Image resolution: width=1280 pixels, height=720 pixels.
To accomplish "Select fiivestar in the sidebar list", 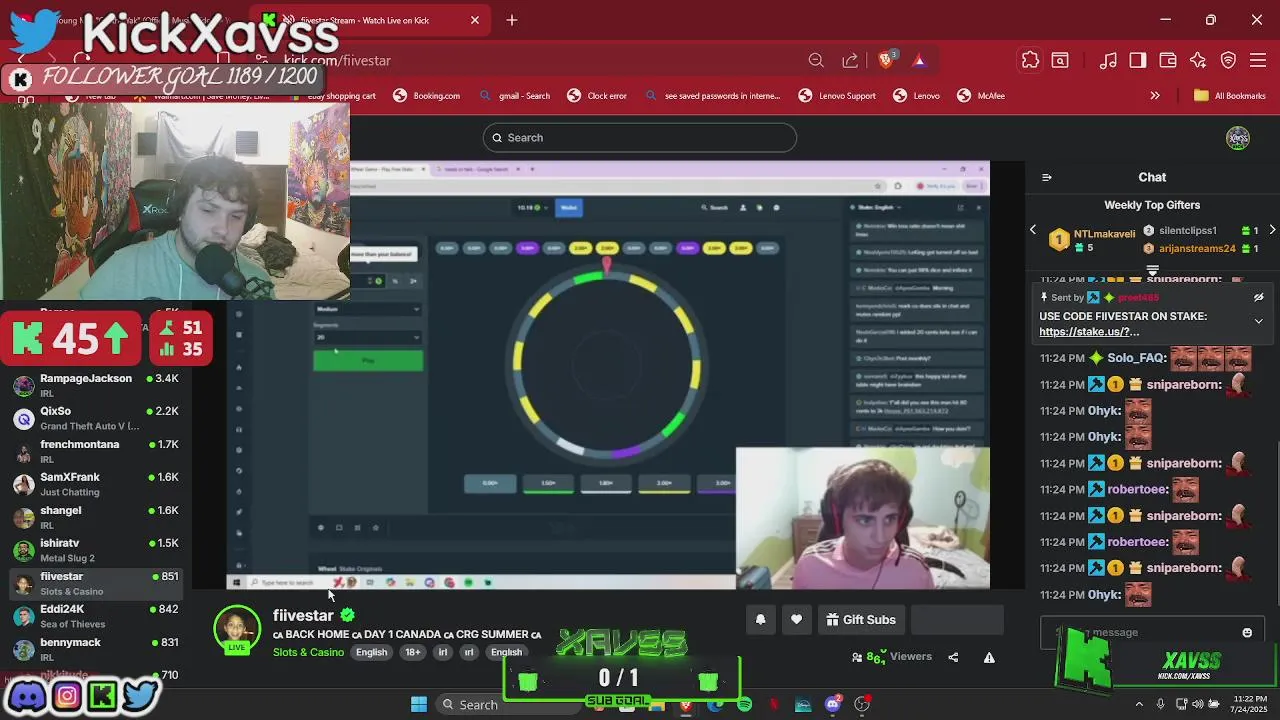I will (95, 583).
